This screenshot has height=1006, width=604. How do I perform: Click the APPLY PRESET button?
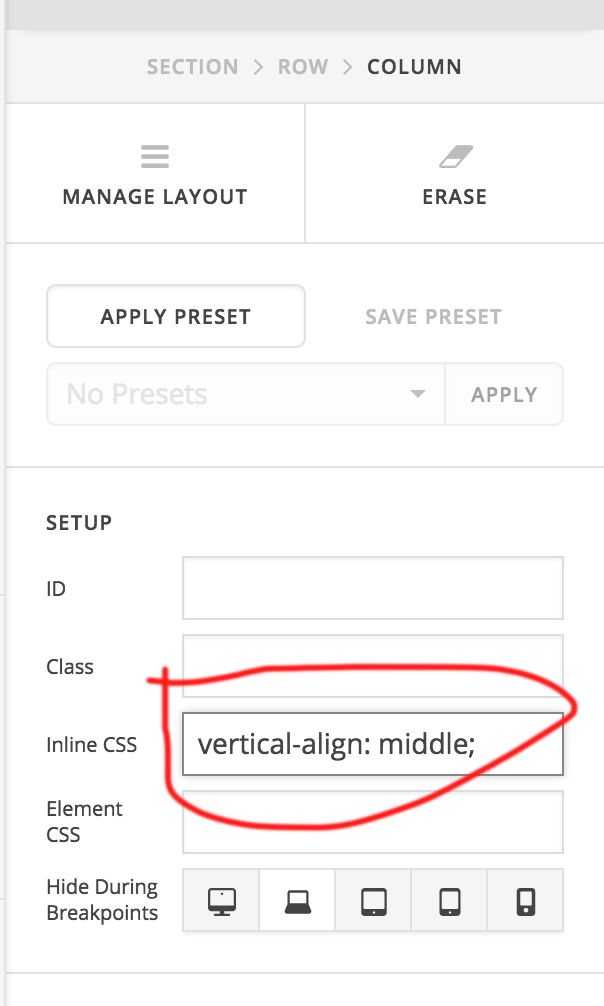click(x=176, y=316)
